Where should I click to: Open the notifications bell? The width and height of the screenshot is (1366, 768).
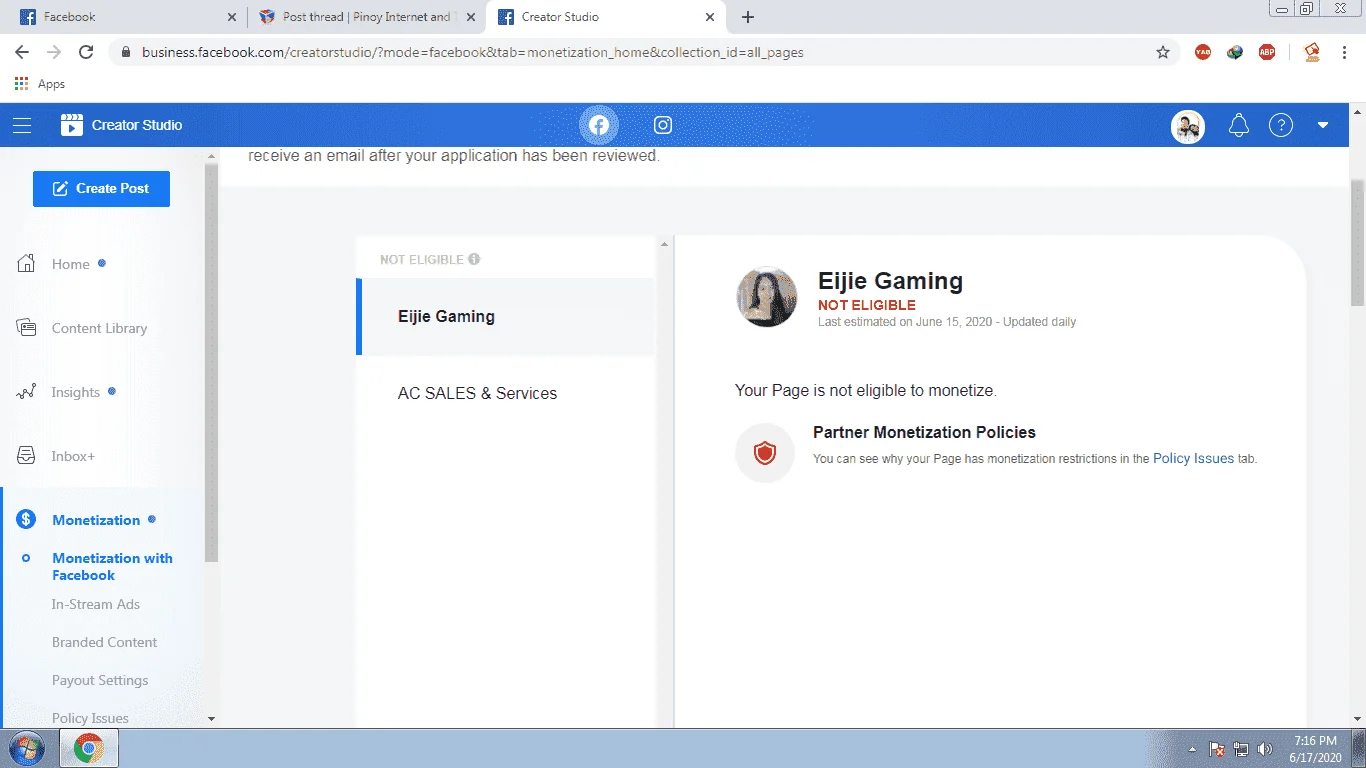click(x=1239, y=125)
